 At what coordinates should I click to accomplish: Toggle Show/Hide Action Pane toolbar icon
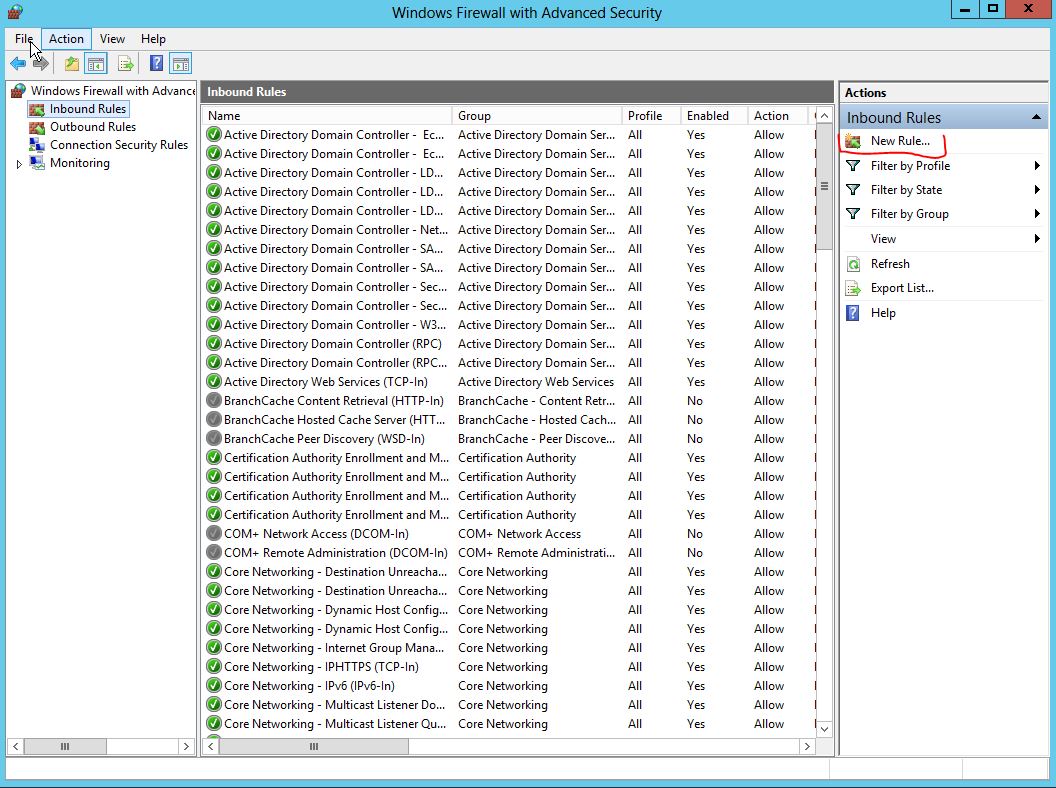[x=180, y=64]
